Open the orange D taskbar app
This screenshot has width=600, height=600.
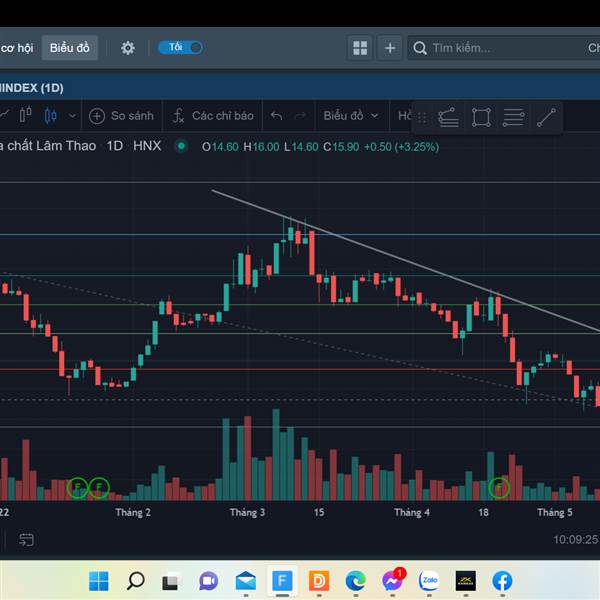319,581
